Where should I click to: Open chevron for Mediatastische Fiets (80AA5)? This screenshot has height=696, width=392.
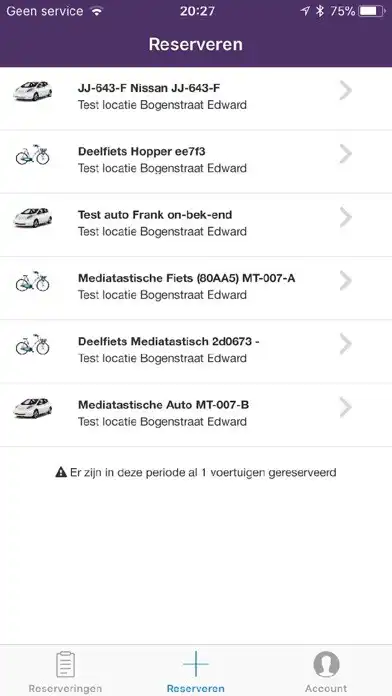tap(345, 281)
